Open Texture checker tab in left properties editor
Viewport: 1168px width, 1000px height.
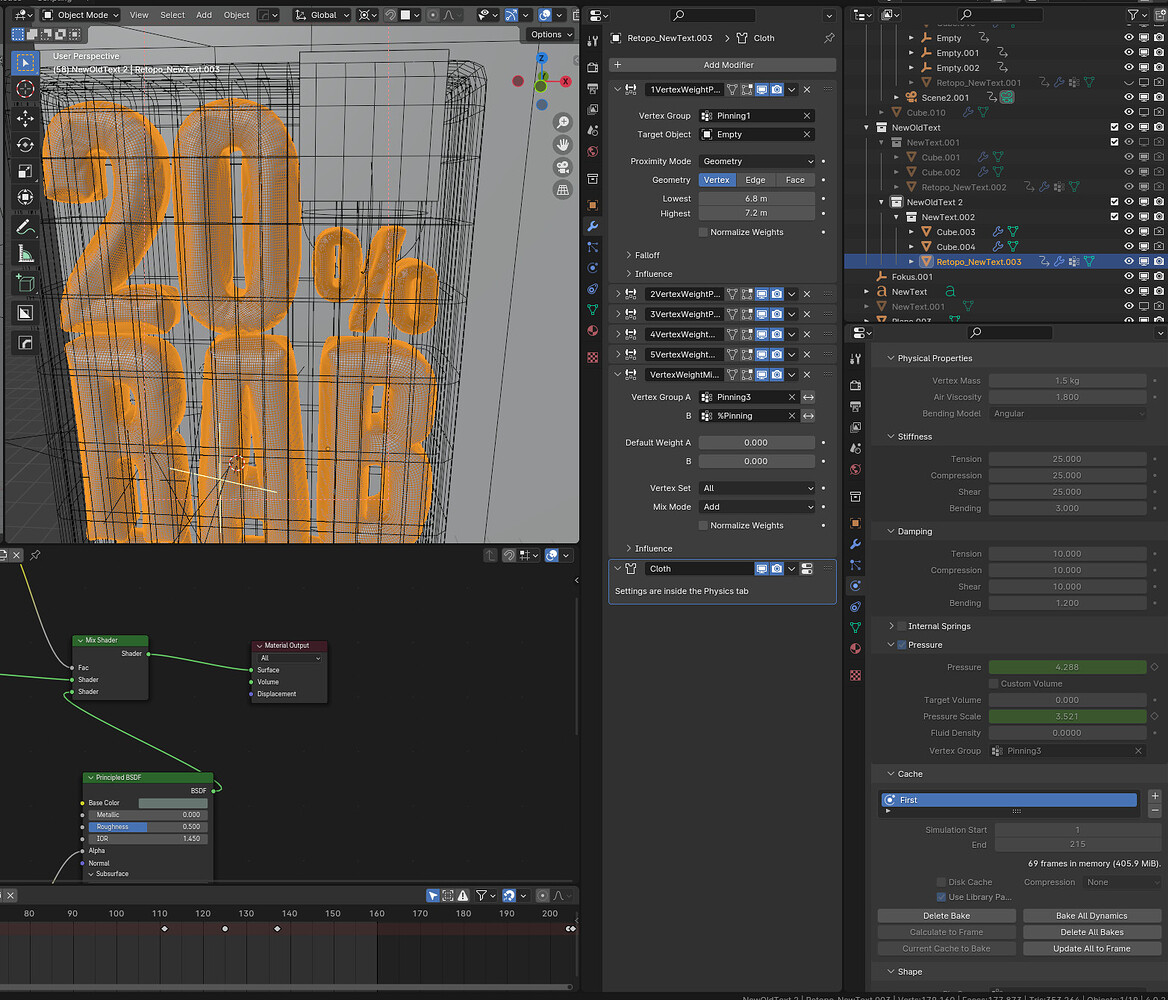(x=593, y=358)
